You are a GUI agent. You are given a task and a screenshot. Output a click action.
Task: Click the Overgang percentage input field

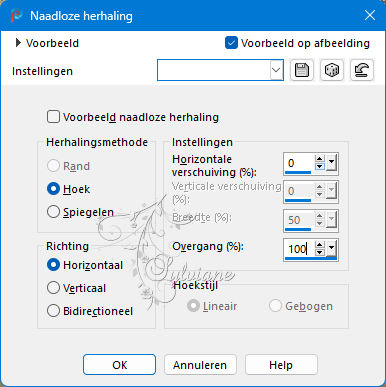pos(299,249)
